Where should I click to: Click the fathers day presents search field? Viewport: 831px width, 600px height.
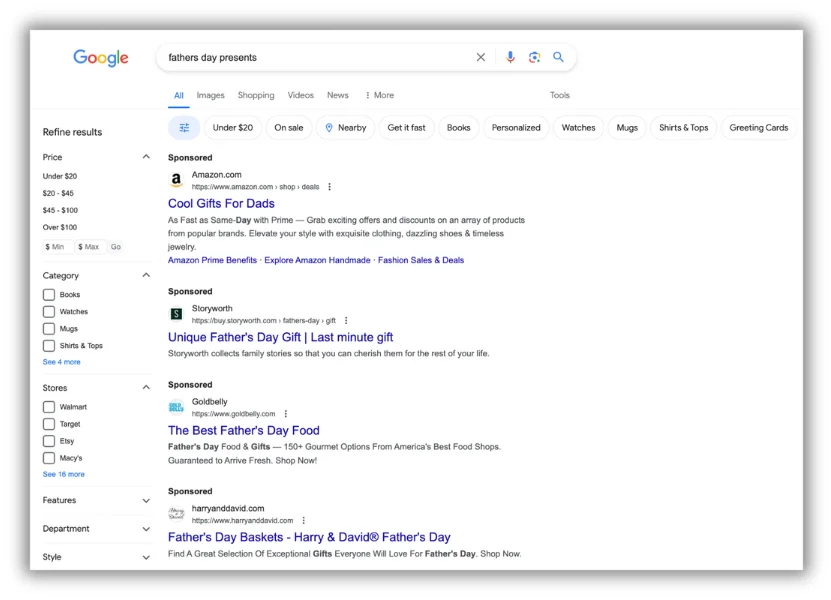coord(318,57)
